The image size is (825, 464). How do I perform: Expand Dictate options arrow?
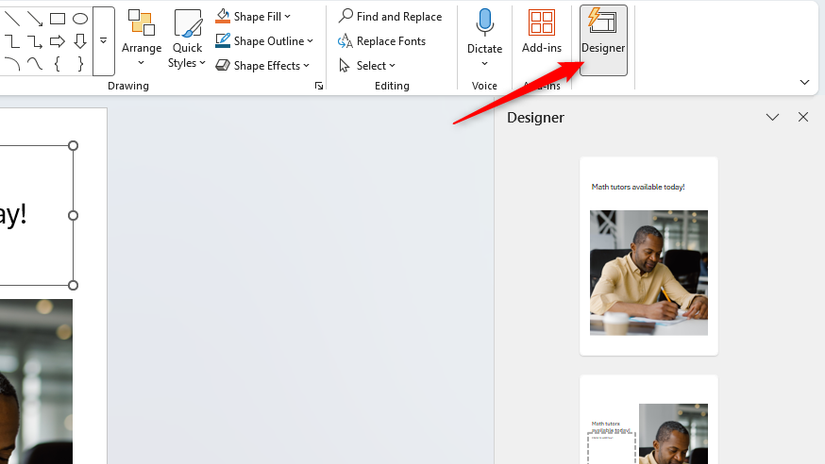(x=485, y=64)
